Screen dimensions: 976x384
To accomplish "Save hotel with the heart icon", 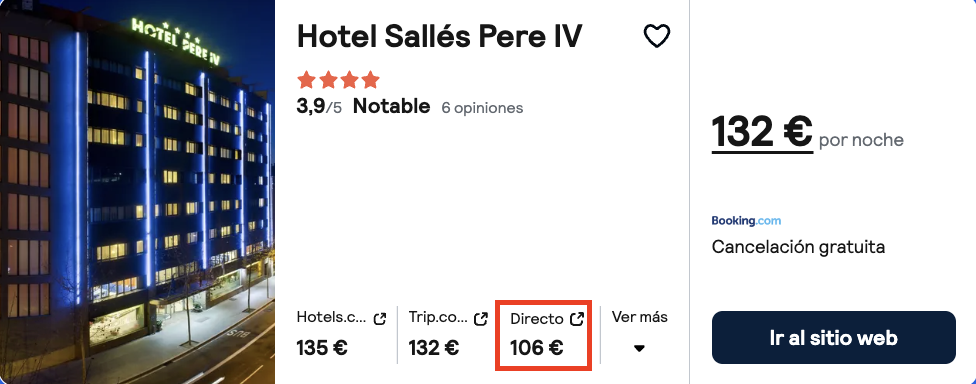I will (657, 37).
